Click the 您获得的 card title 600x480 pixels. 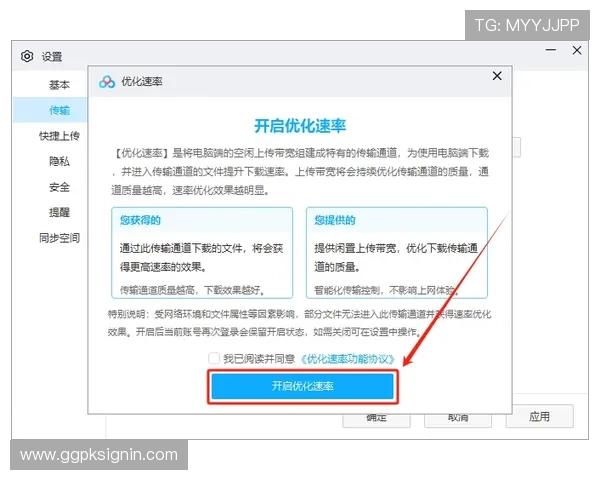pyautogui.click(x=140, y=220)
